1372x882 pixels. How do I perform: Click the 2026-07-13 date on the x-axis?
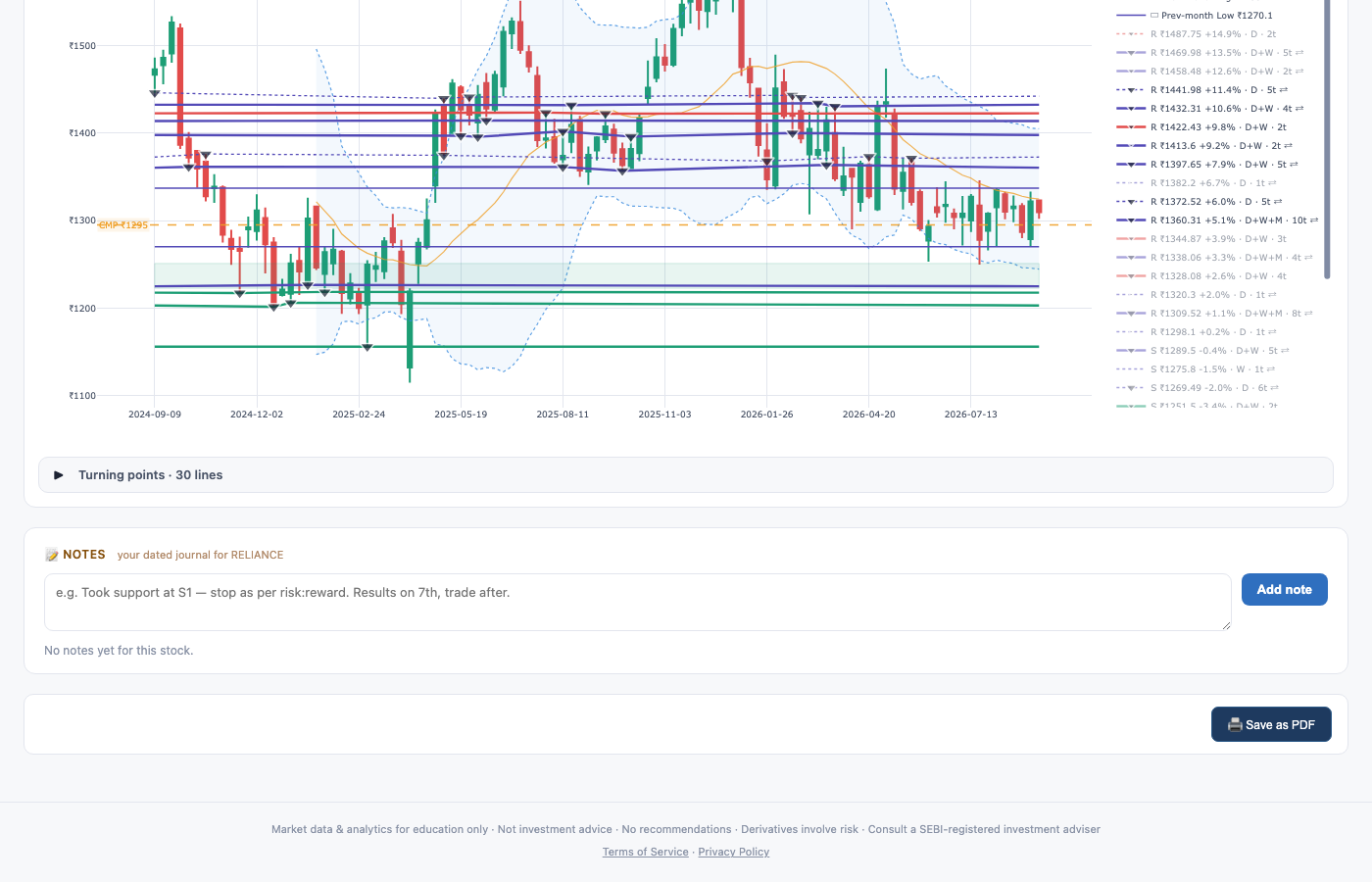pos(971,415)
